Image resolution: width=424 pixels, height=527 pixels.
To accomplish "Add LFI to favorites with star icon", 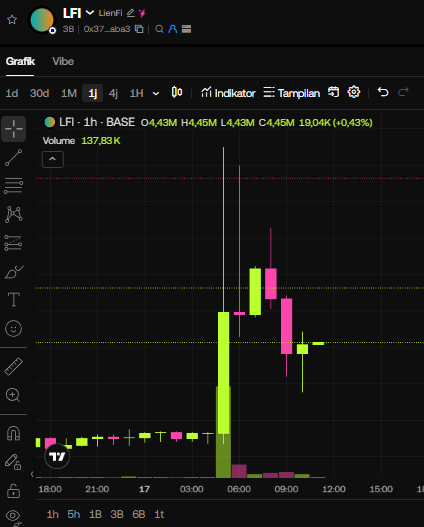I will (x=12, y=19).
